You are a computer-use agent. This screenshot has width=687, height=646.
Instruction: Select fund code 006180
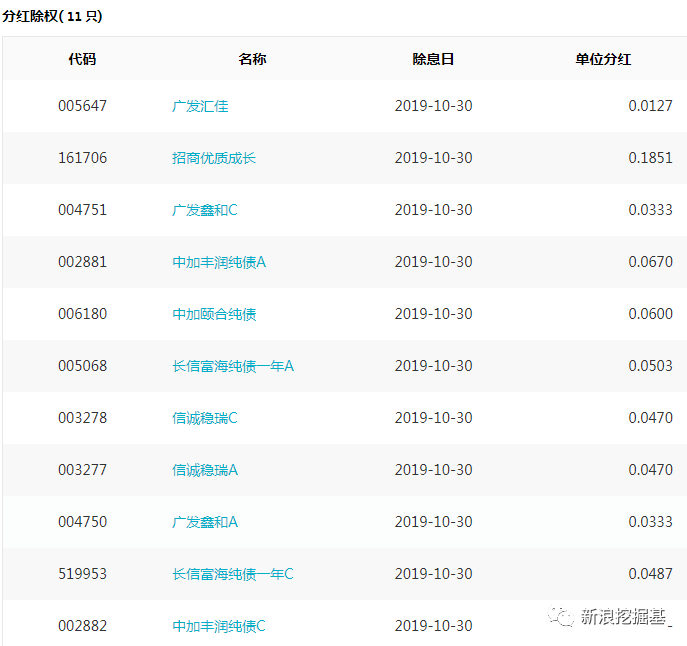pyautogui.click(x=82, y=314)
